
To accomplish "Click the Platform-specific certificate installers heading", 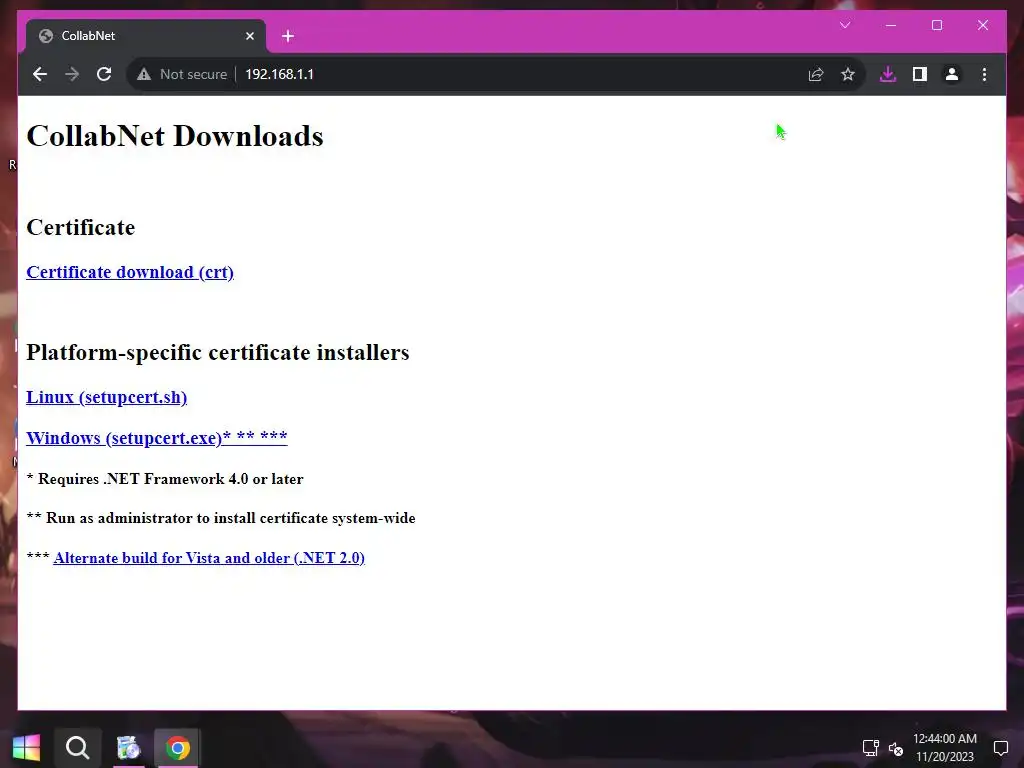I will (217, 352).
